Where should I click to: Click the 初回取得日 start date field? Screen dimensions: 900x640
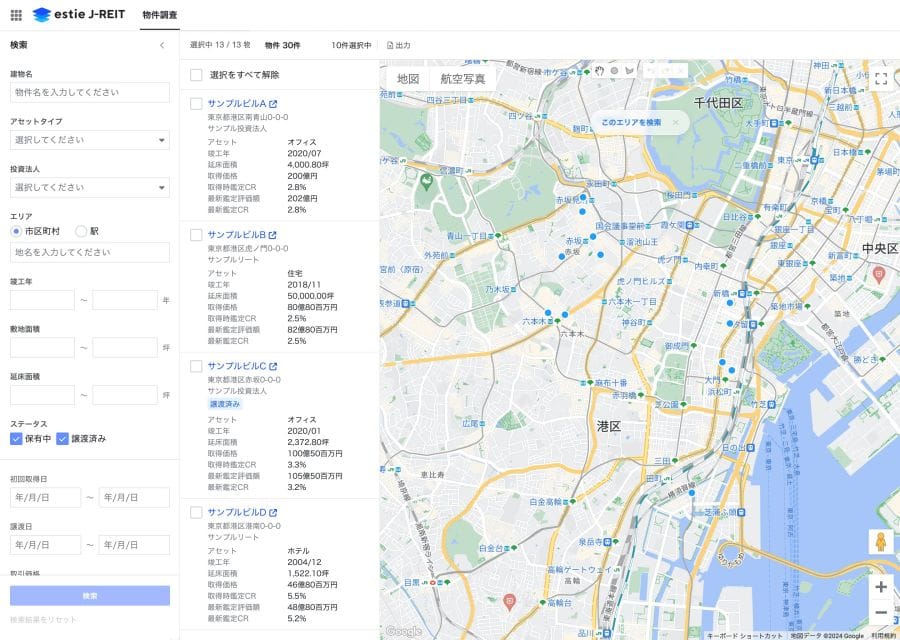45,498
